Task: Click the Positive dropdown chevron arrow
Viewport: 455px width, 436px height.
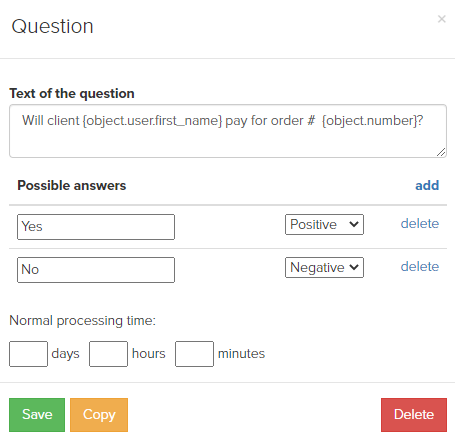Action: [x=354, y=224]
